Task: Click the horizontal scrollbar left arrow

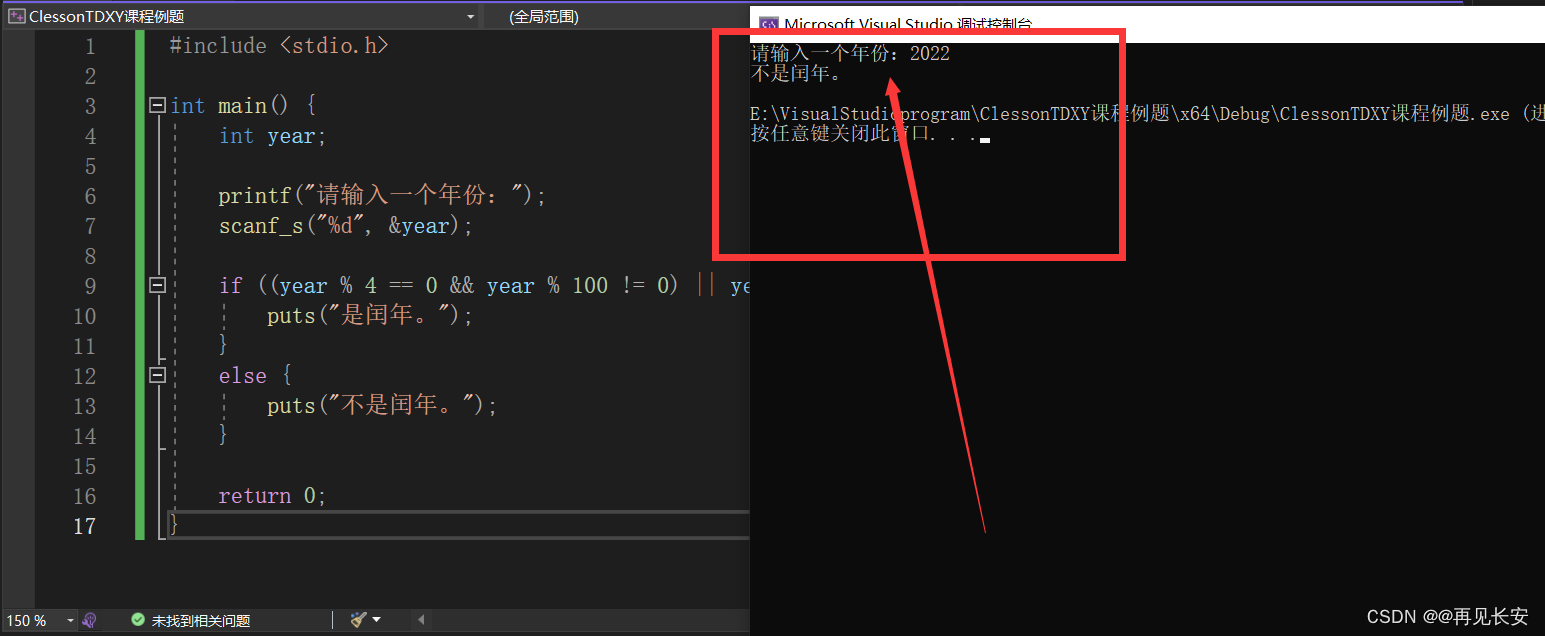Action: (421, 620)
